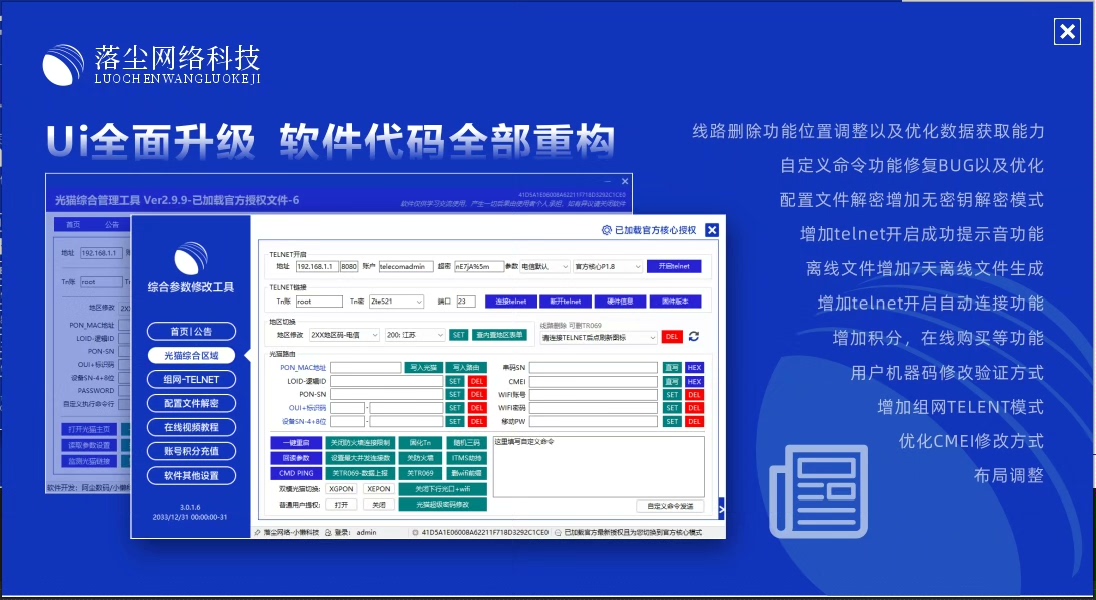Click the telecomadmin account input field

405,266
